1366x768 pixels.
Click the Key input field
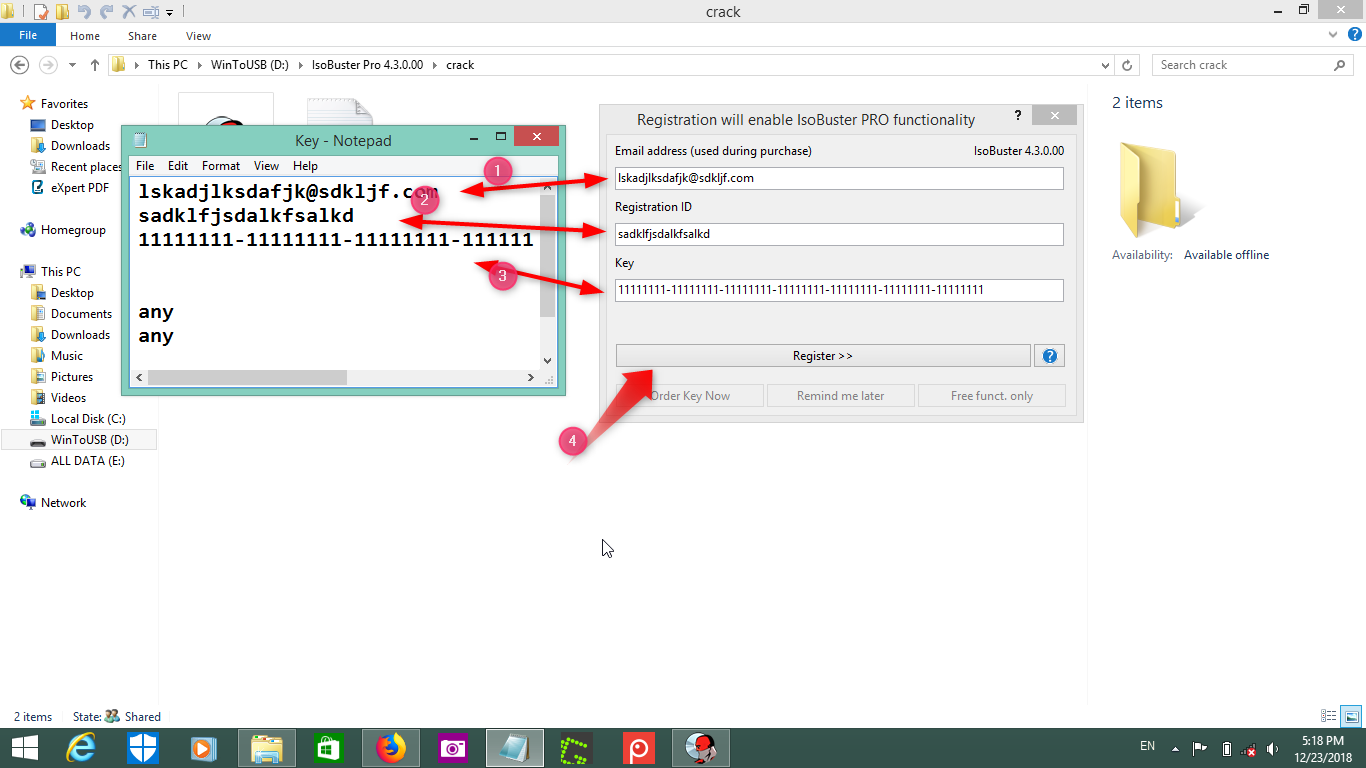pyautogui.click(x=839, y=290)
